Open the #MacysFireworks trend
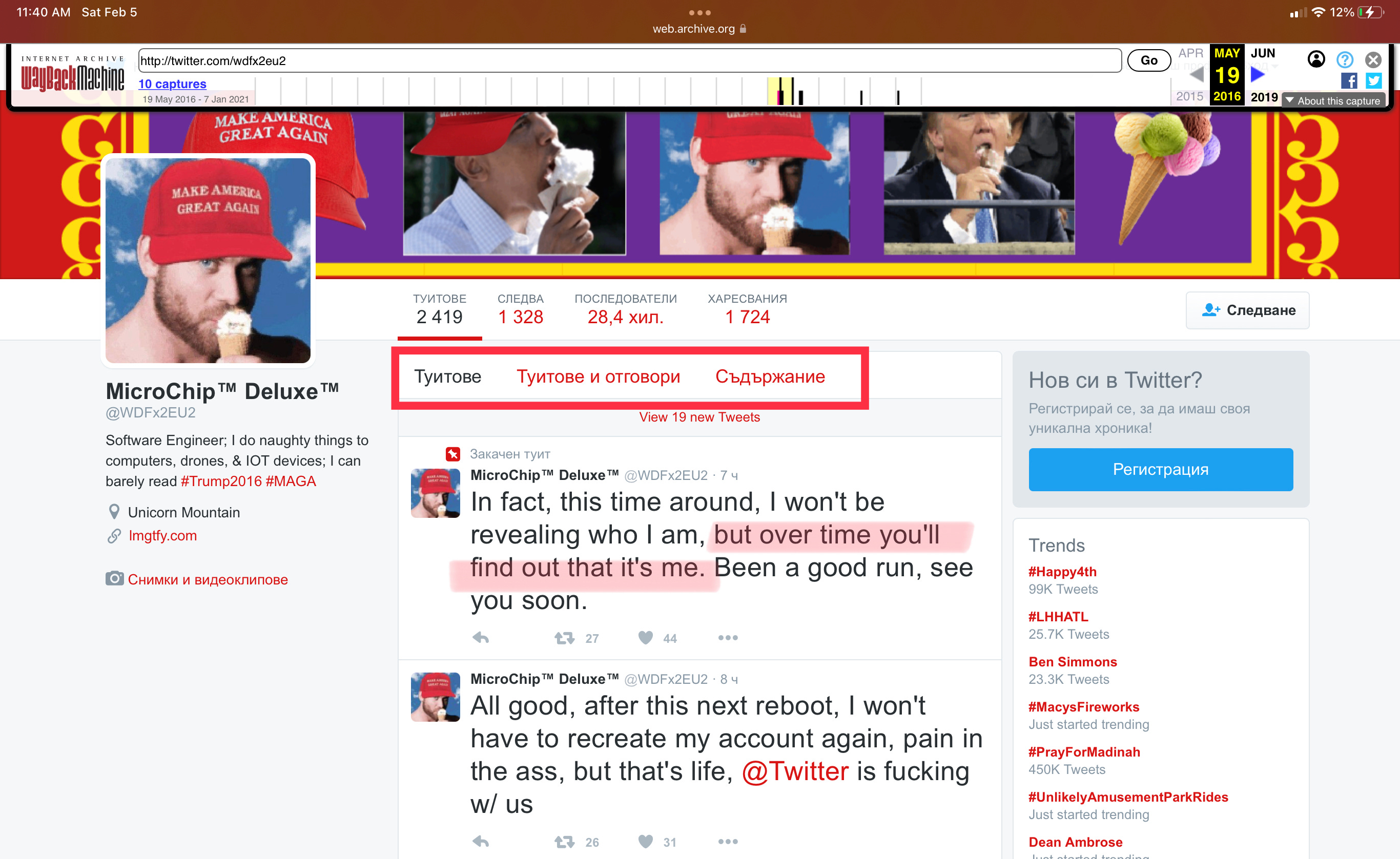Viewport: 1400px width, 859px height. 1083,707
